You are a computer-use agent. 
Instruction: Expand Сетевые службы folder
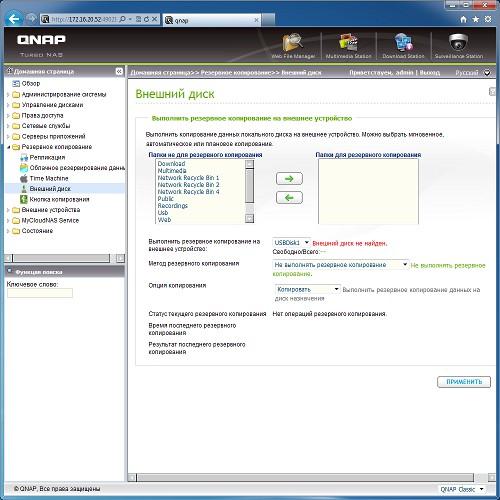tap(8, 126)
